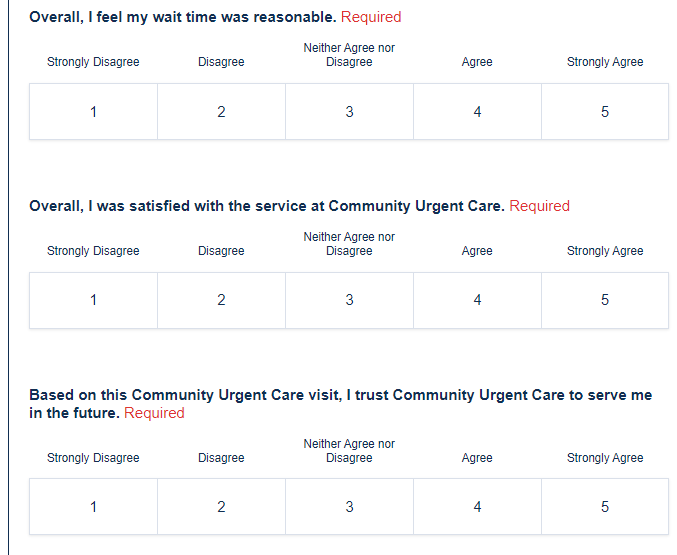
Task: Click Agree label above future trust scale
Action: pyautogui.click(x=477, y=458)
